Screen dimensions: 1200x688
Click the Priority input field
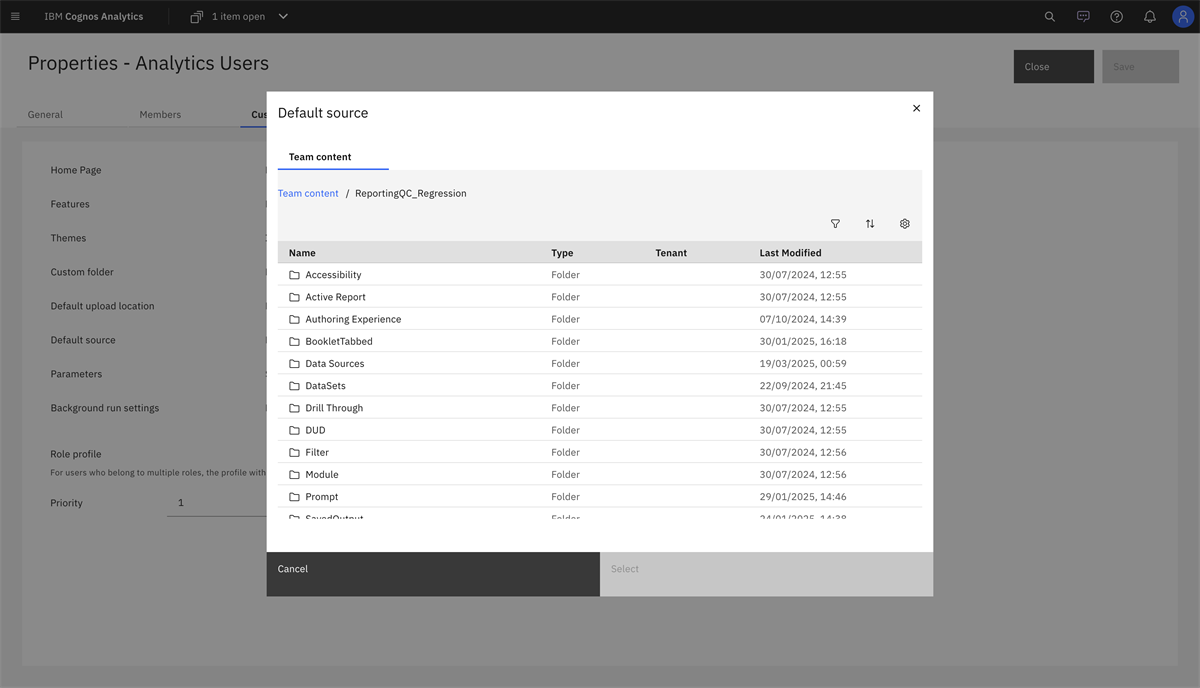click(217, 503)
